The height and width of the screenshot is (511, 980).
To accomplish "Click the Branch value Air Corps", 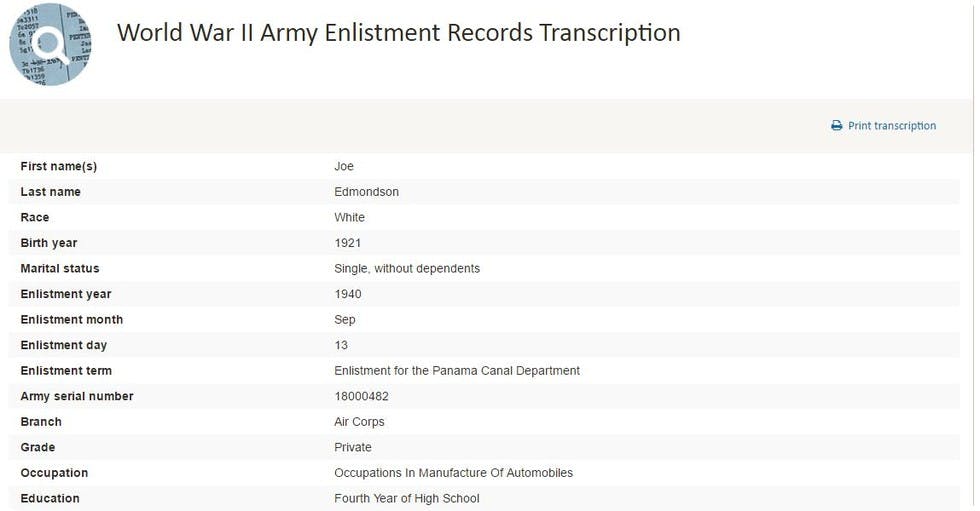I will coord(359,422).
